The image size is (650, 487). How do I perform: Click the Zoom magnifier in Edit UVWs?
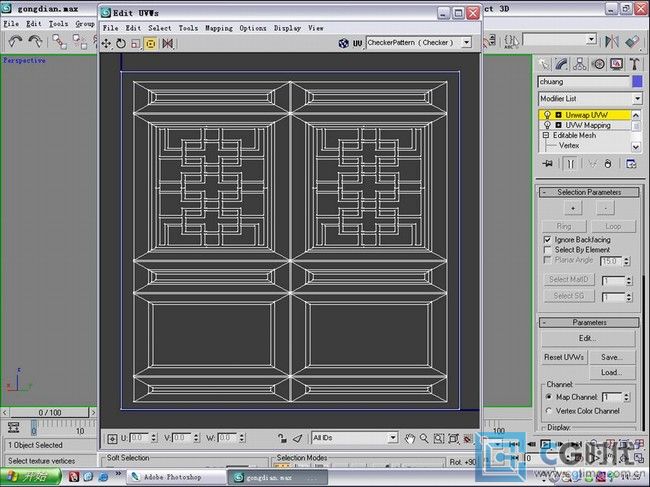(424, 439)
